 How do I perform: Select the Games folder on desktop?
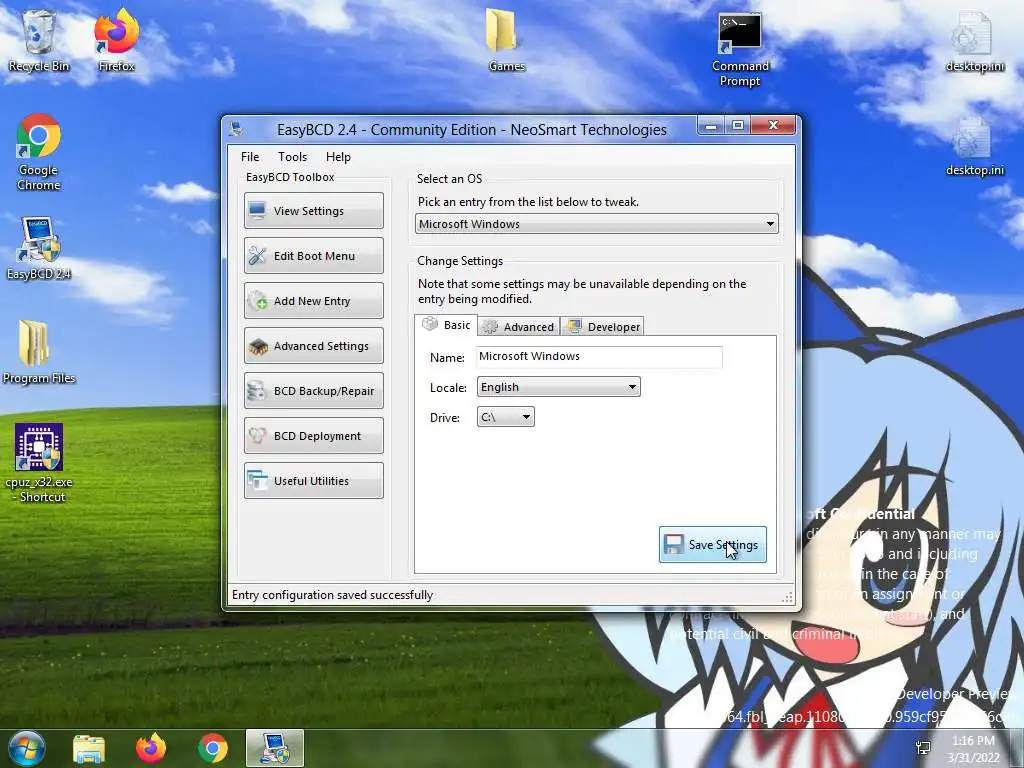(x=506, y=40)
